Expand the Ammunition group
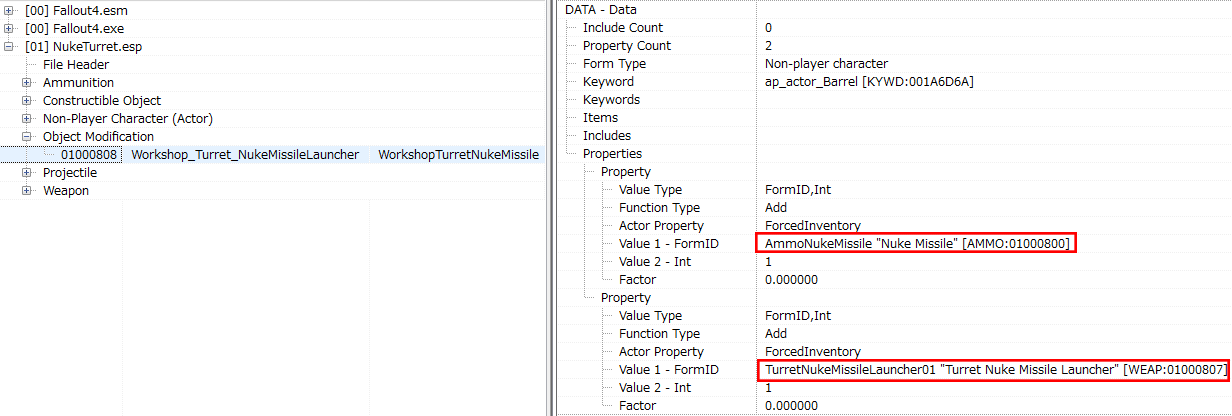 click(x=27, y=82)
